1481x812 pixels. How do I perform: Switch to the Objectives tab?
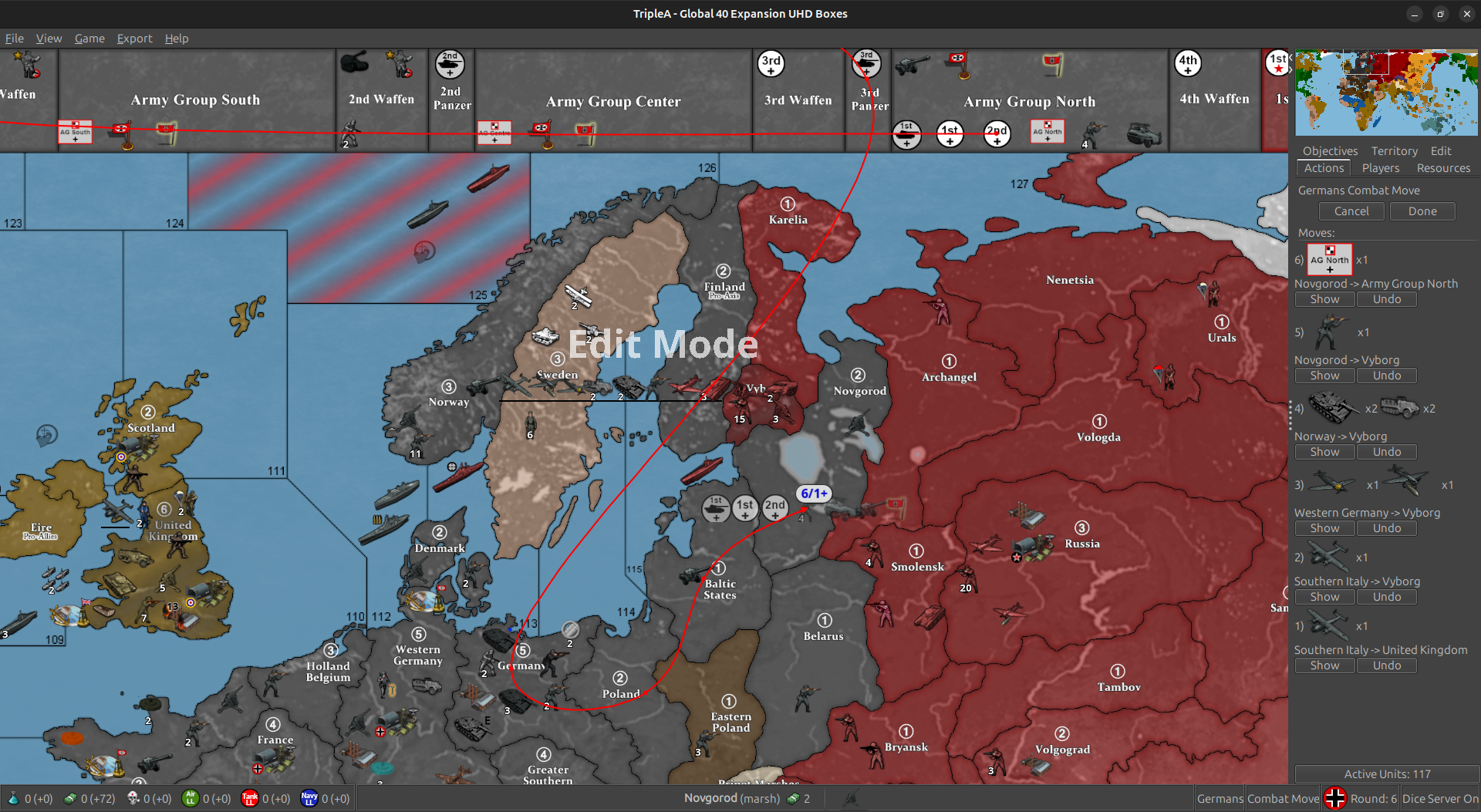[1329, 150]
